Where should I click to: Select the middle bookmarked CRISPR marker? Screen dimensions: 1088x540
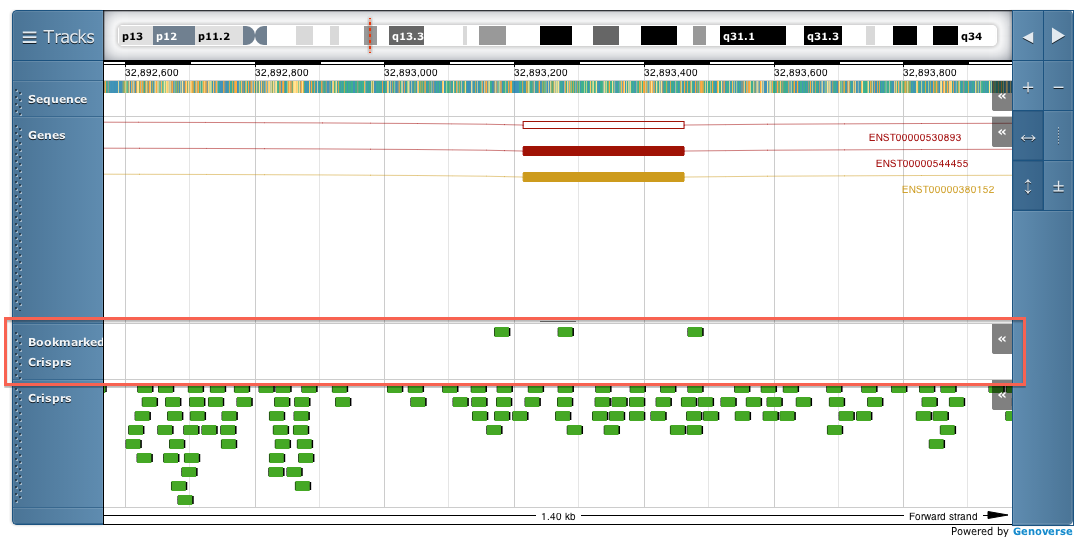565,331
